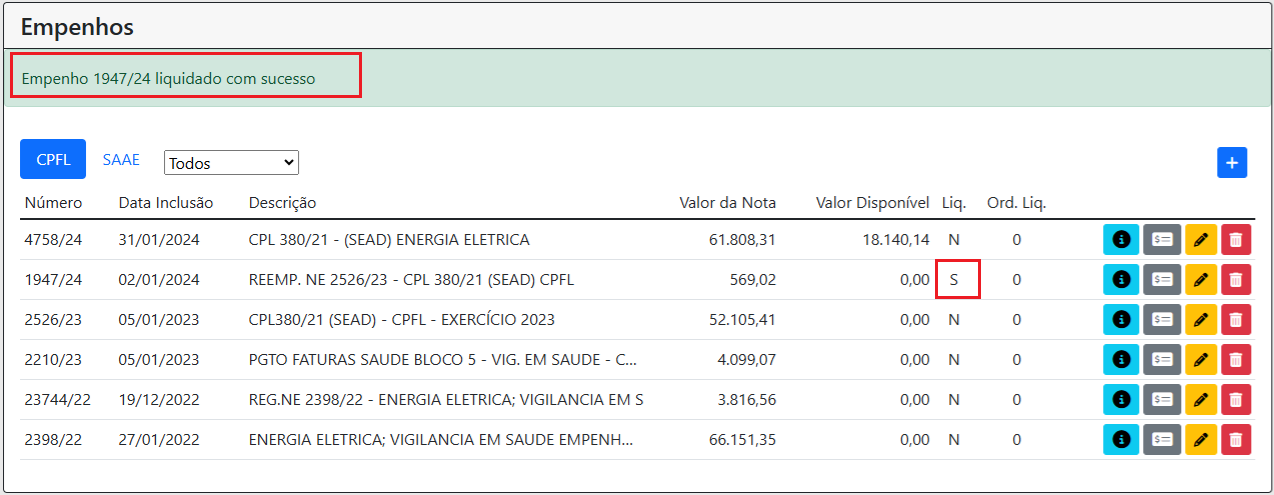Edit empenho 4758/24 with yellow pencil
This screenshot has height=495, width=1274.
coord(1201,240)
